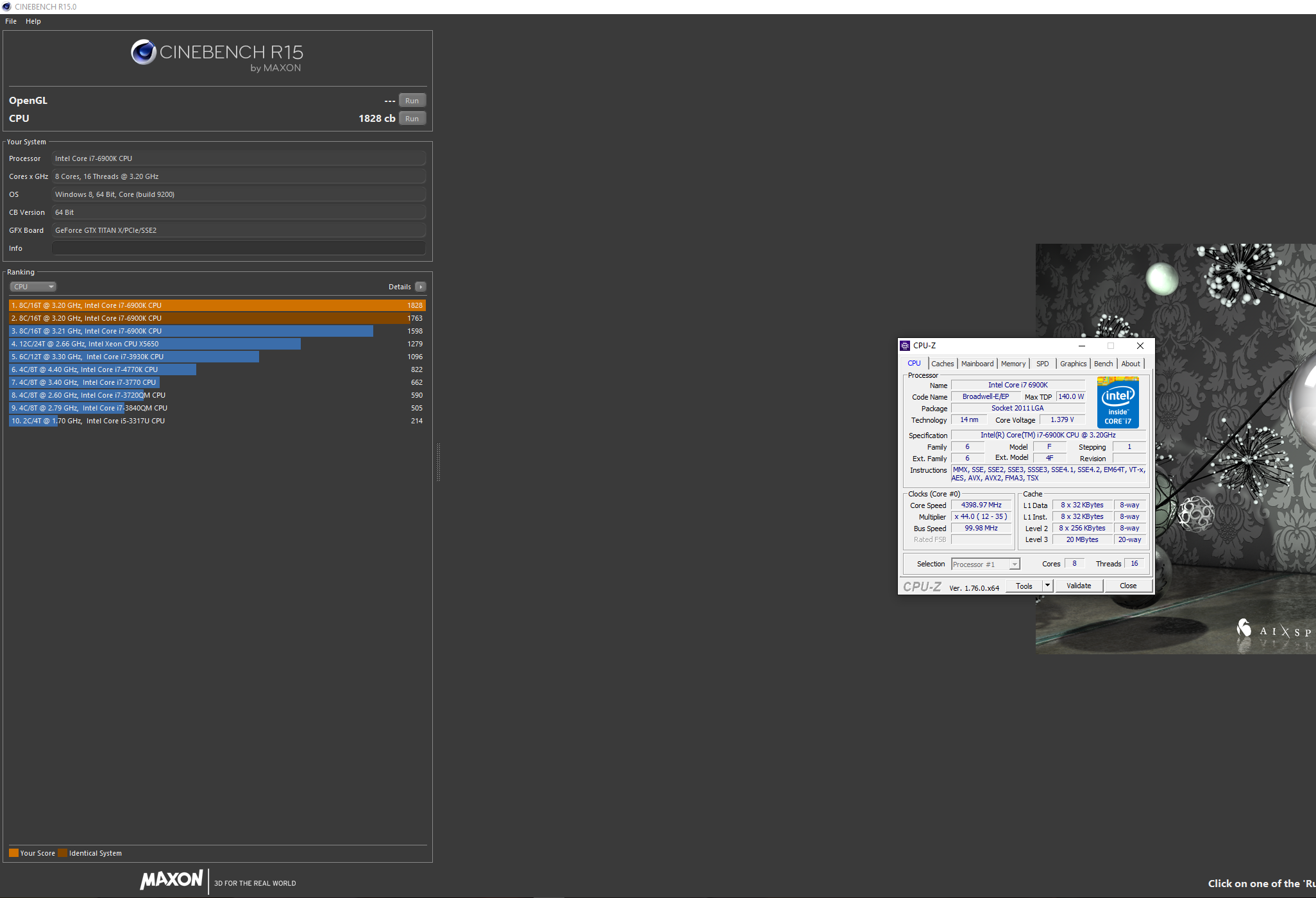Switch to the SPD tab in CPU-Z
This screenshot has width=1316, height=898.
[x=1043, y=364]
